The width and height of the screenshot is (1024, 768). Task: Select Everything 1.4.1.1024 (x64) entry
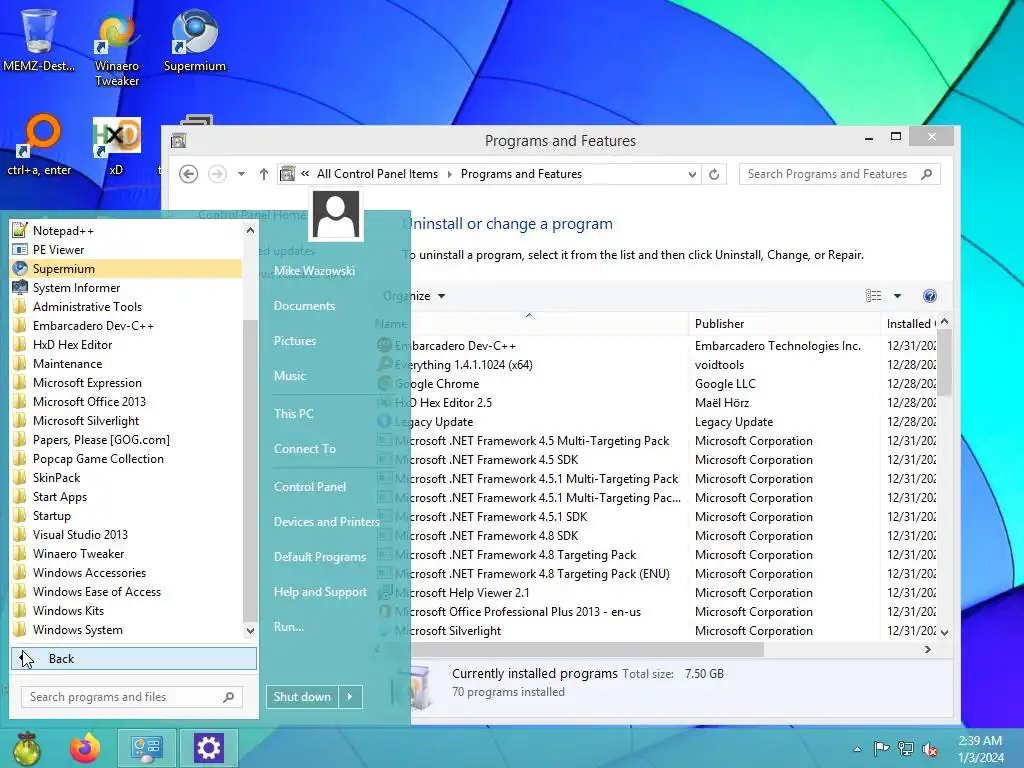[x=463, y=365]
